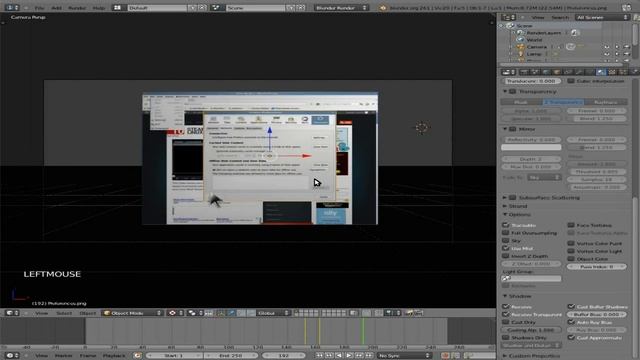Open the 3D viewport Select menu
Image resolution: width=640 pixels, height=360 pixels.
[64, 313]
